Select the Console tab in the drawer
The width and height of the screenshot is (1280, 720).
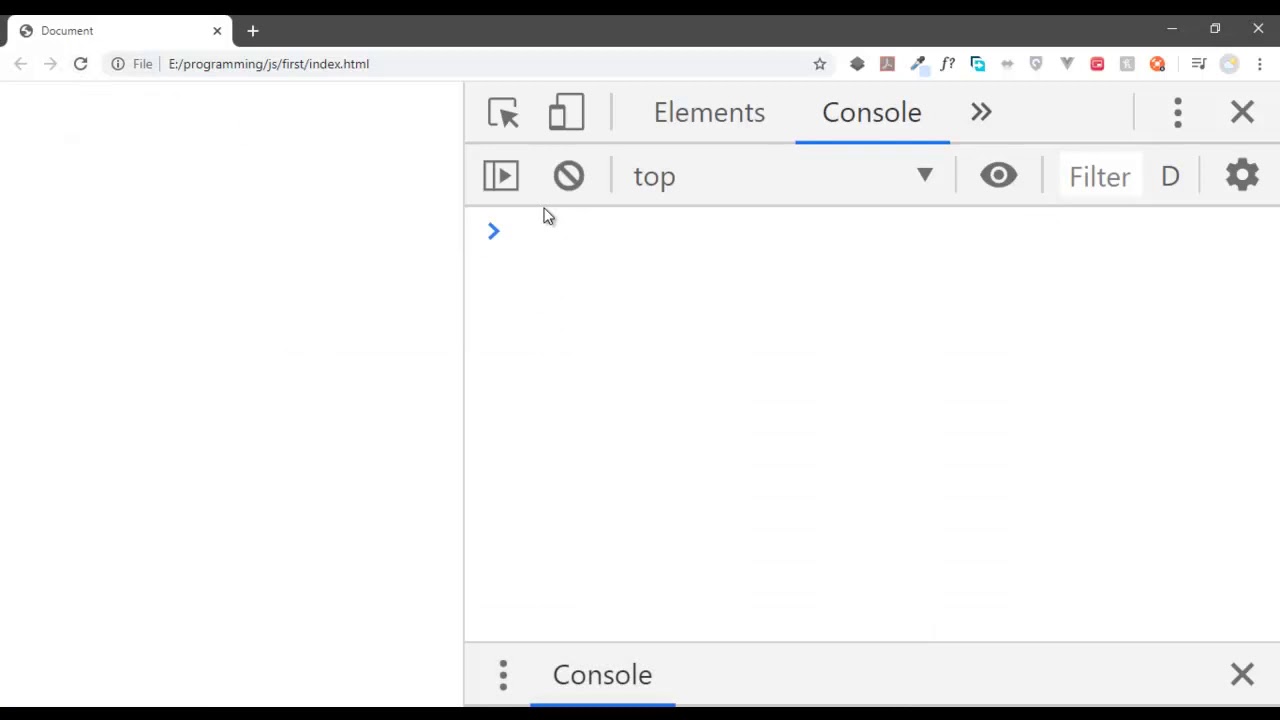[602, 675]
